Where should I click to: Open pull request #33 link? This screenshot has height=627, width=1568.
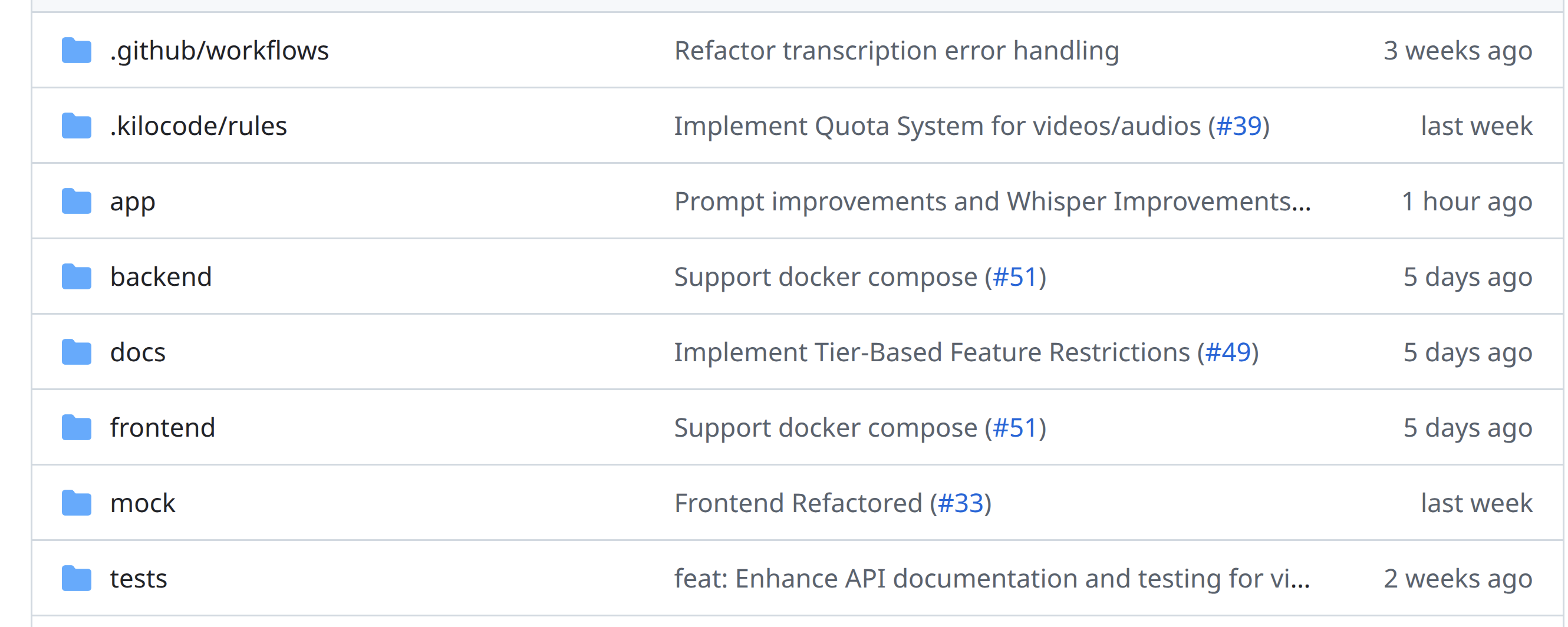960,503
